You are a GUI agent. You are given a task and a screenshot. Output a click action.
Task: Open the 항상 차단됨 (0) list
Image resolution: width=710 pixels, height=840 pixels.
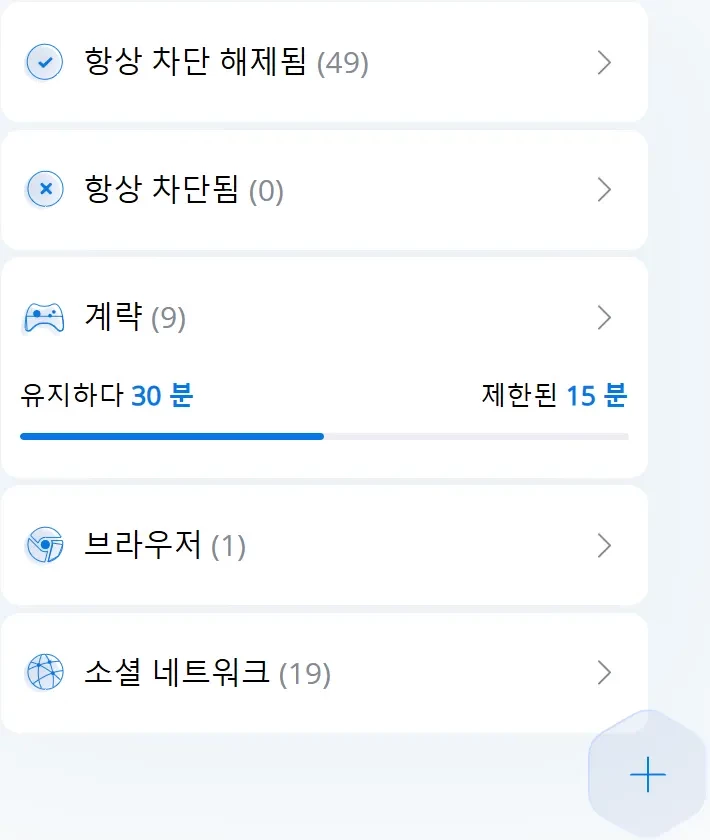[x=184, y=190]
